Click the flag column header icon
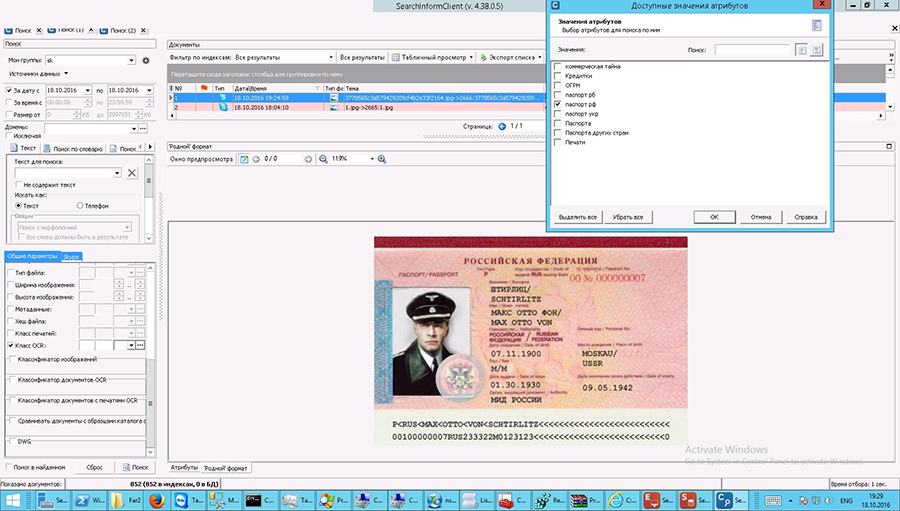This screenshot has width=900, height=511. click(204, 88)
